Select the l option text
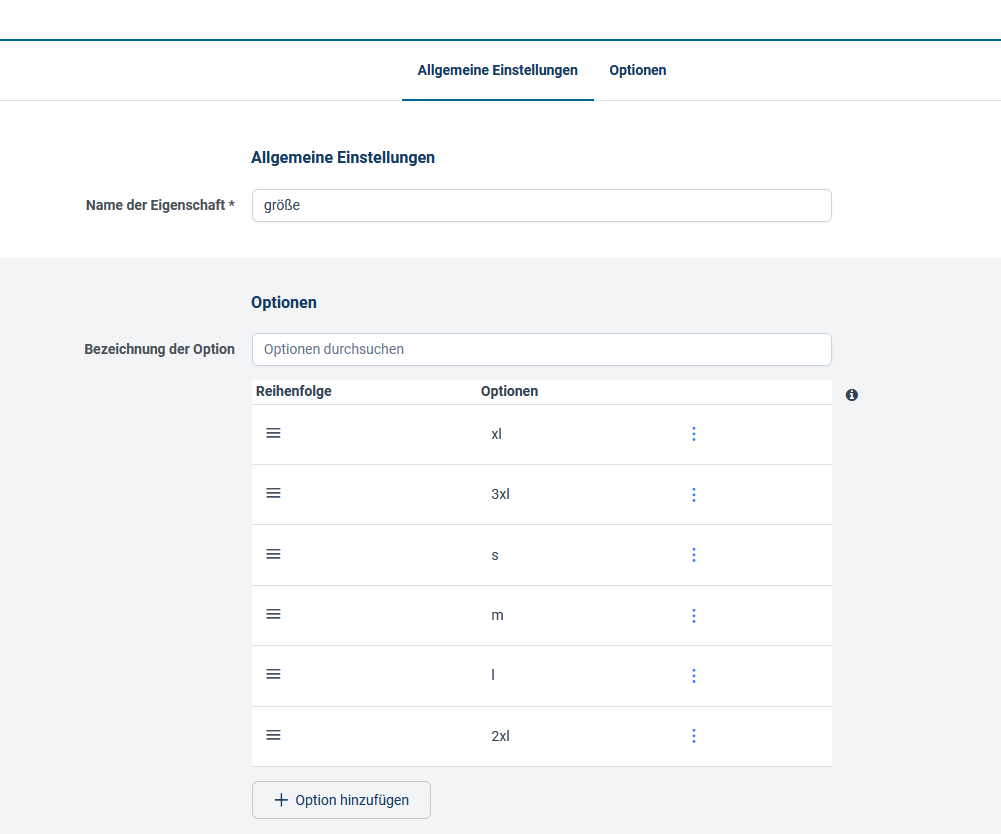 pos(493,675)
